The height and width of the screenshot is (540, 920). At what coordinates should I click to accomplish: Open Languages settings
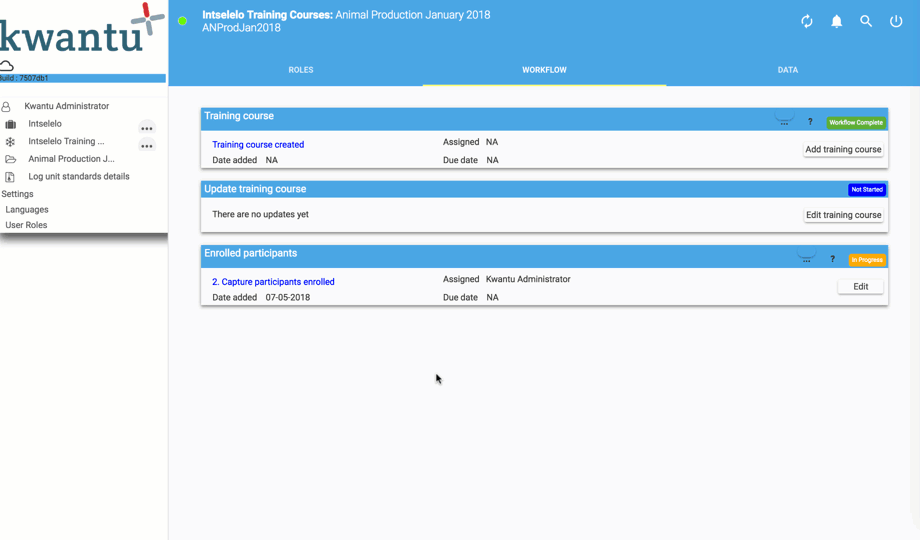click(27, 210)
